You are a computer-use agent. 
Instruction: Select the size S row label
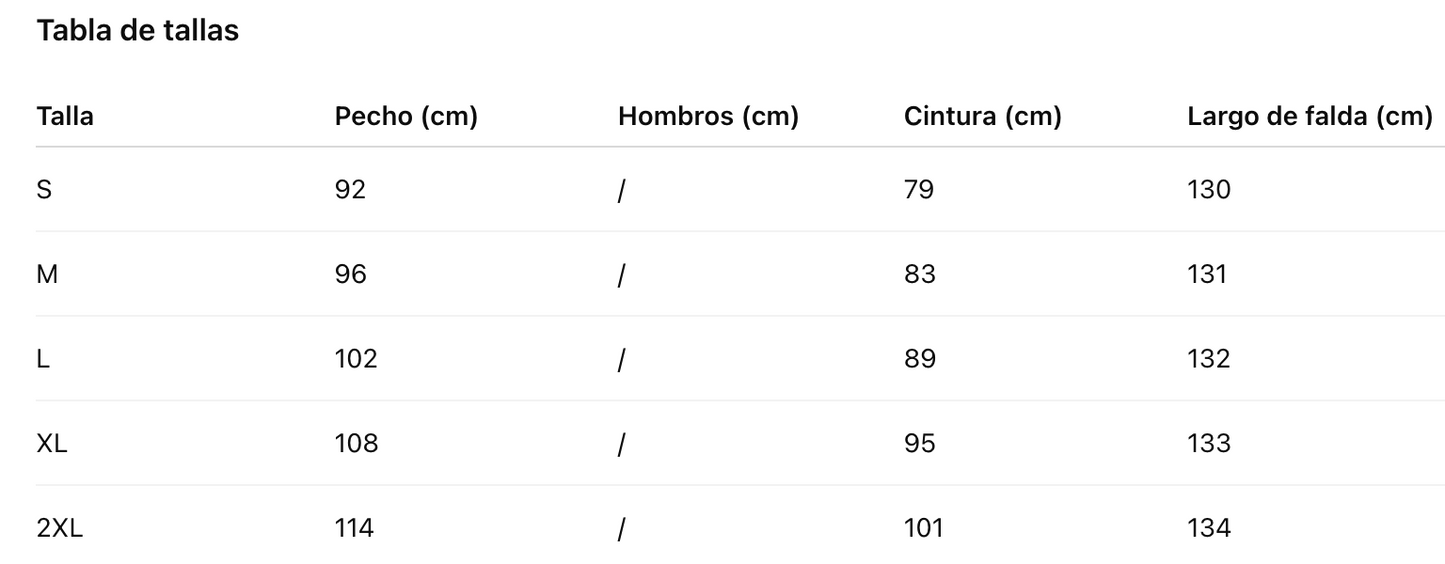coord(44,189)
